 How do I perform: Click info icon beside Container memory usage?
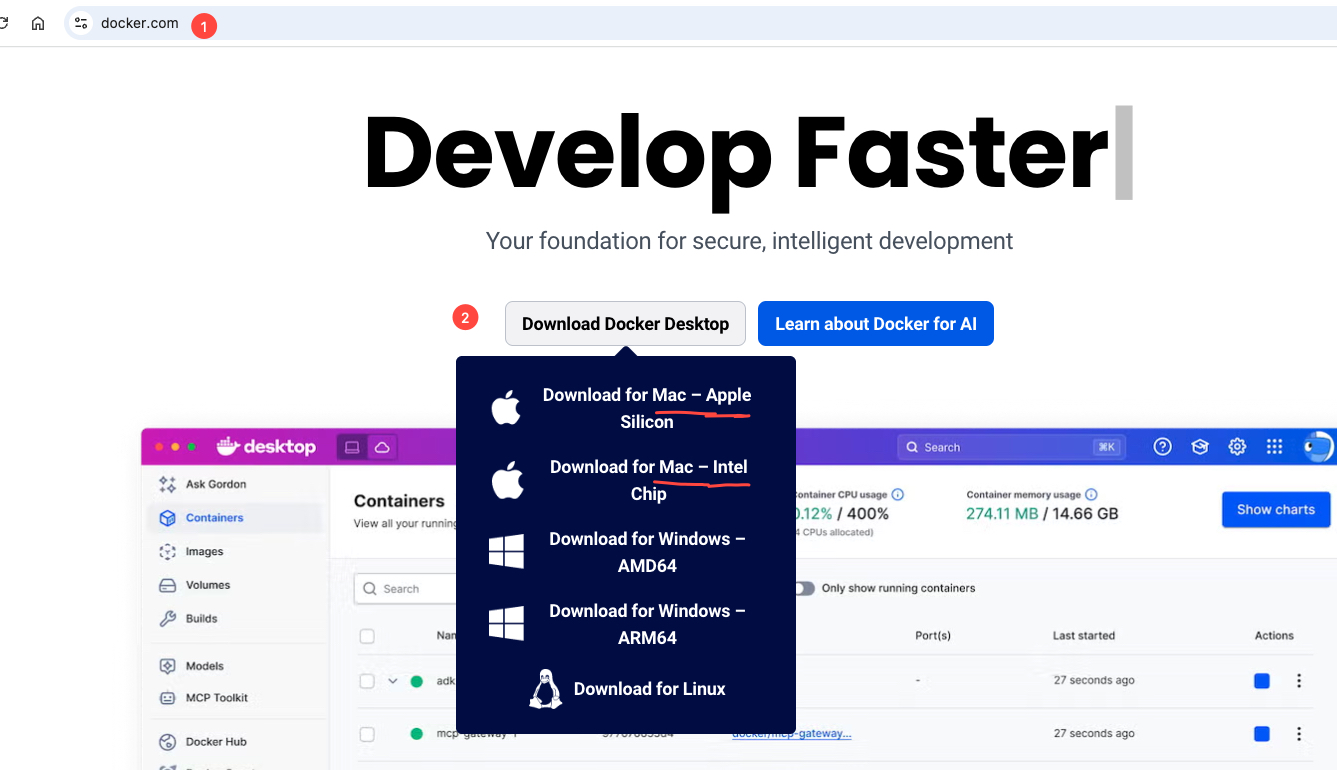(x=1091, y=494)
